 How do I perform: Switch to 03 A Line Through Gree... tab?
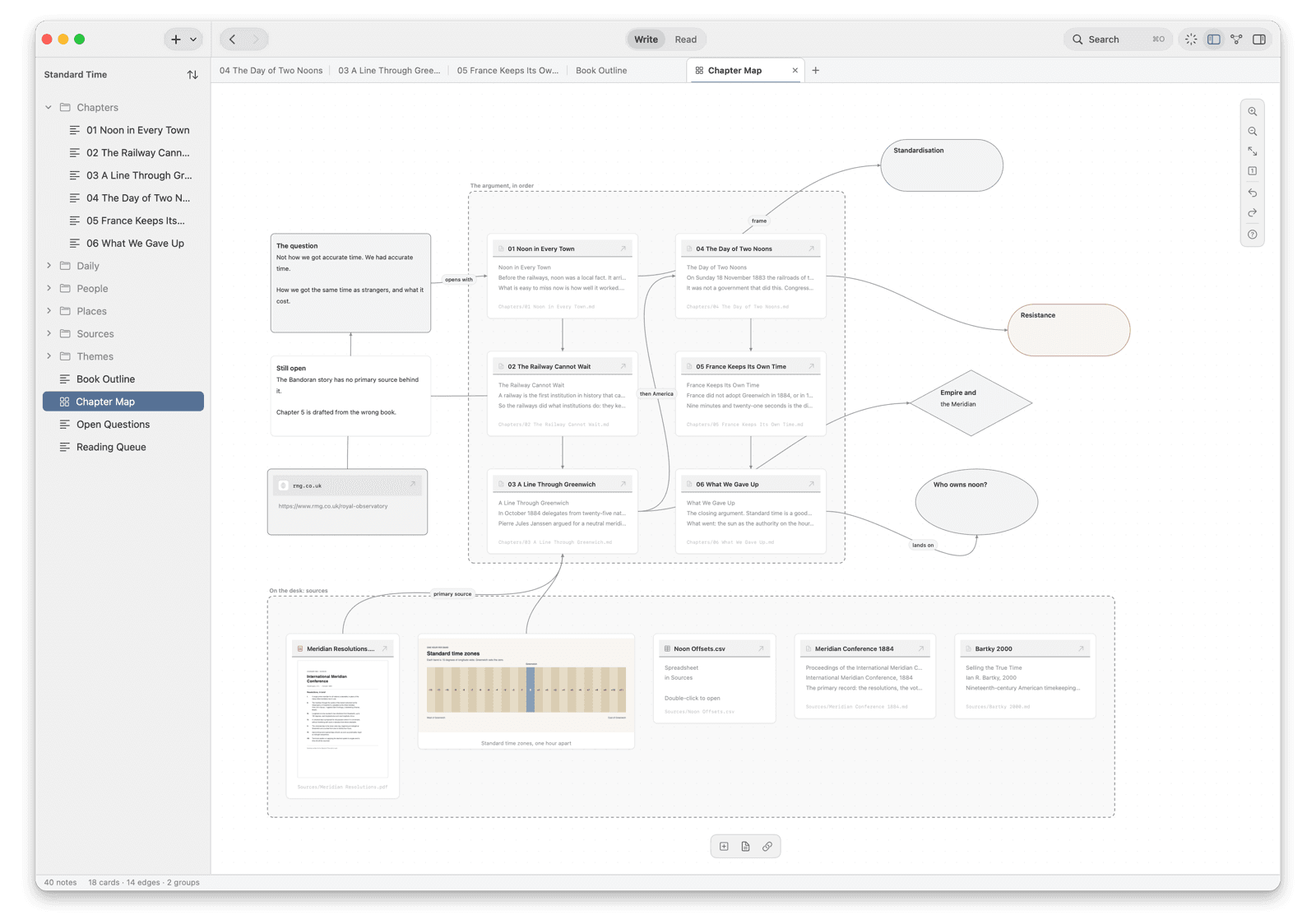coord(389,71)
